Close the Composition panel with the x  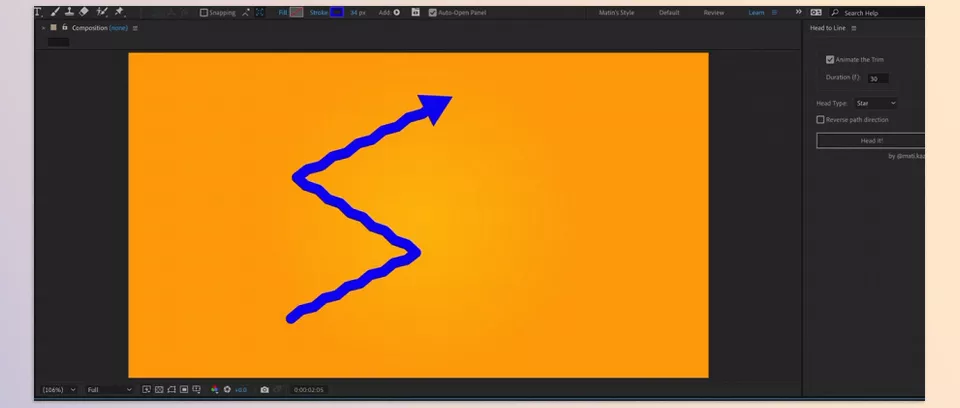click(x=43, y=28)
